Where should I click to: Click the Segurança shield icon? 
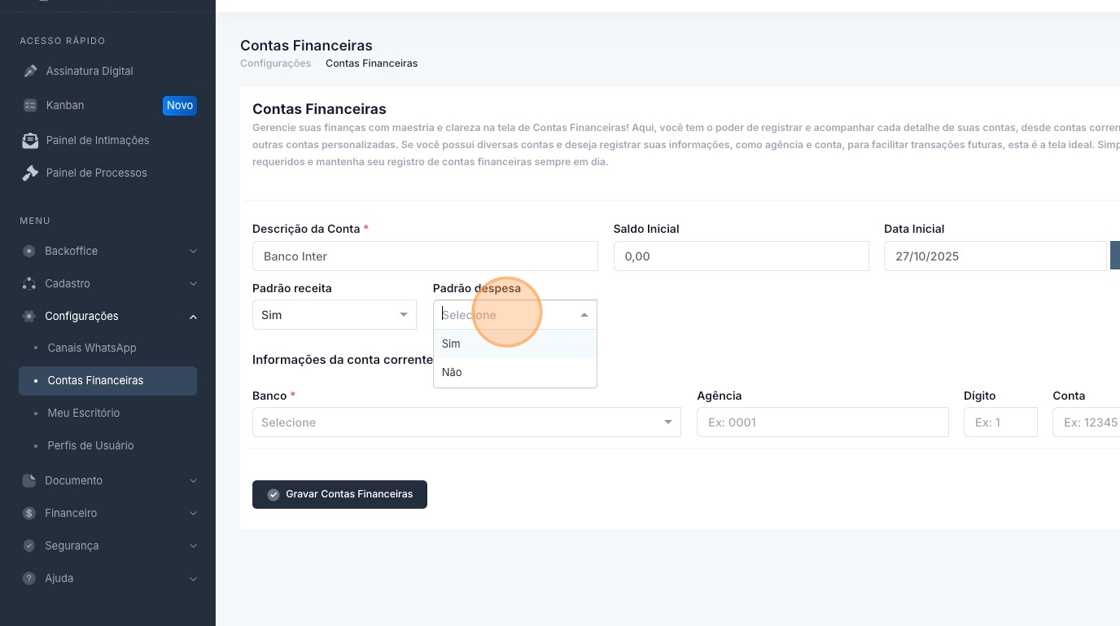coord(29,546)
